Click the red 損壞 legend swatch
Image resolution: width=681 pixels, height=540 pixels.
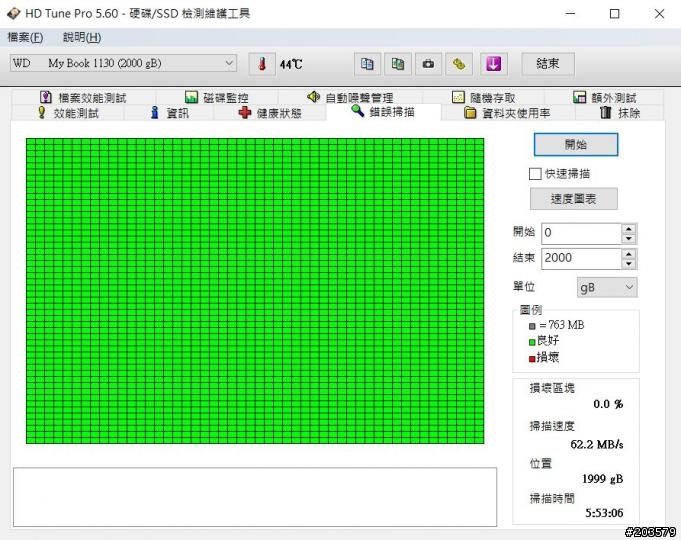tap(532, 359)
